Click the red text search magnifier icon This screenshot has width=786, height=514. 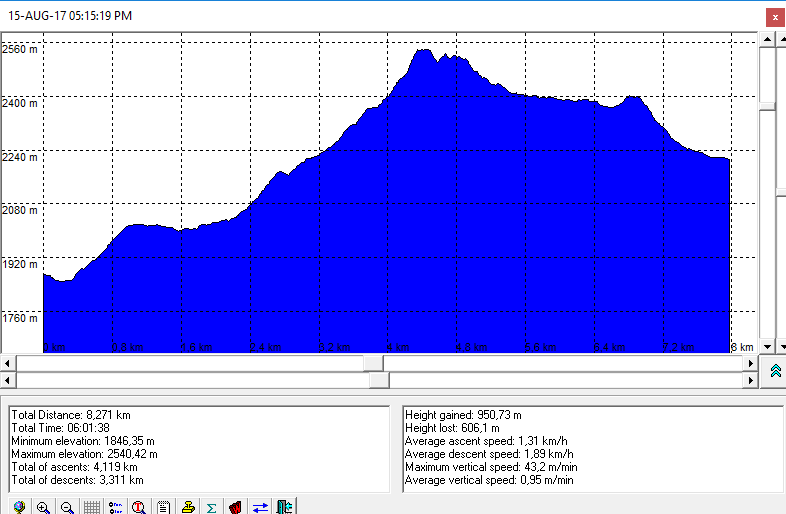(x=139, y=507)
